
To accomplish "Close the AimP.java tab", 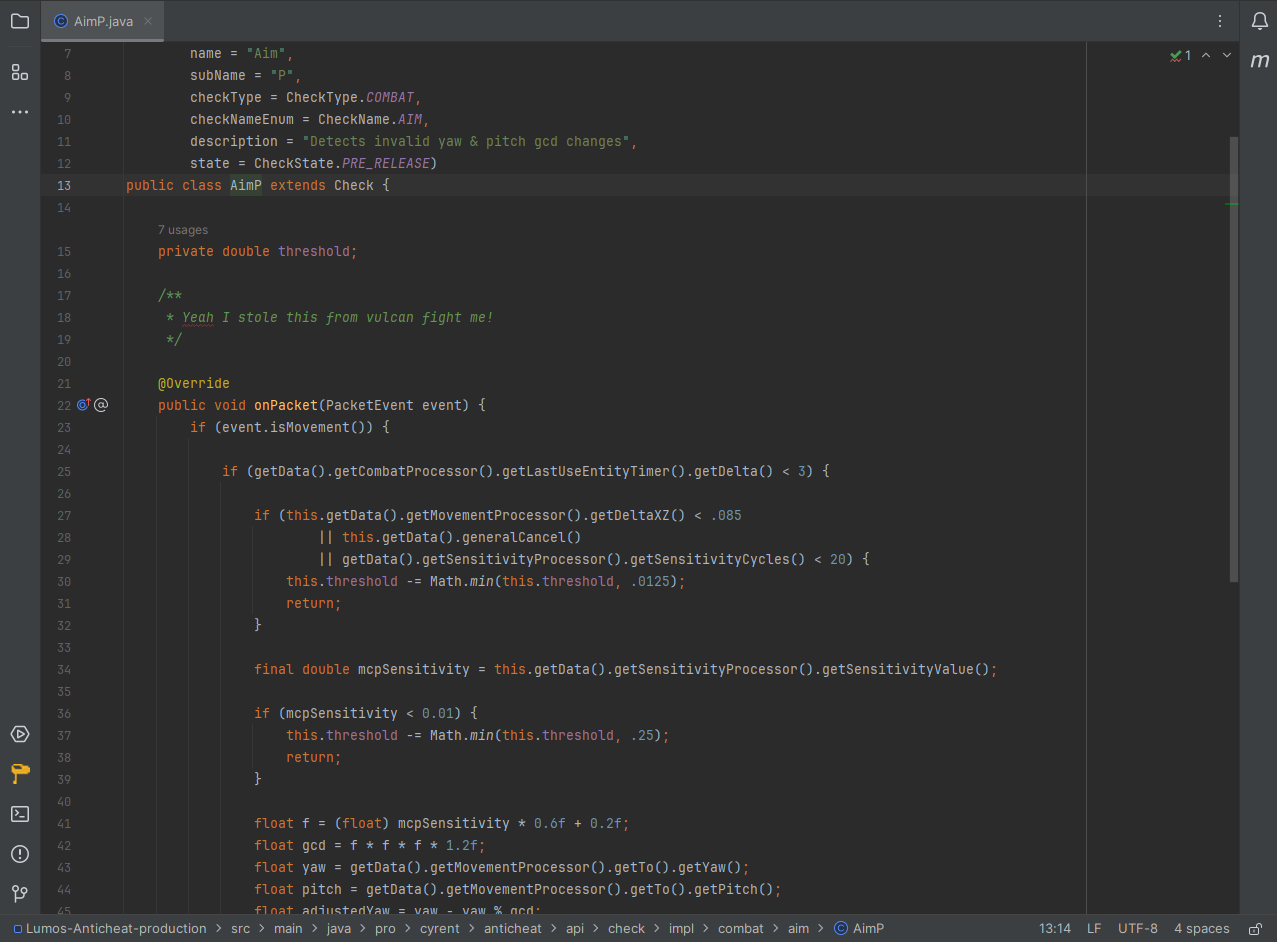I will [x=149, y=21].
